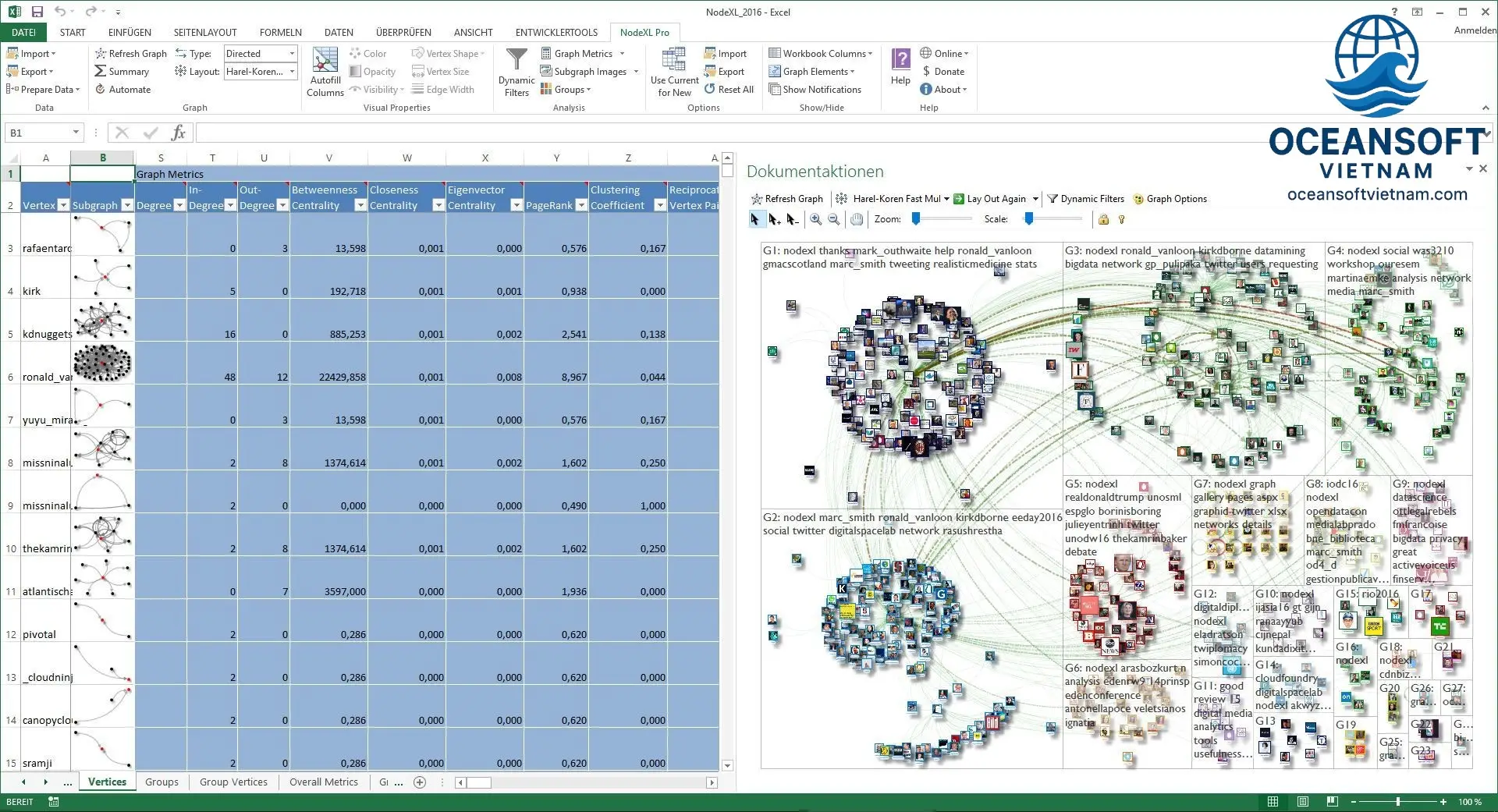The width and height of the screenshot is (1498, 812).
Task: Click Reset All in the Options group
Action: [x=728, y=90]
